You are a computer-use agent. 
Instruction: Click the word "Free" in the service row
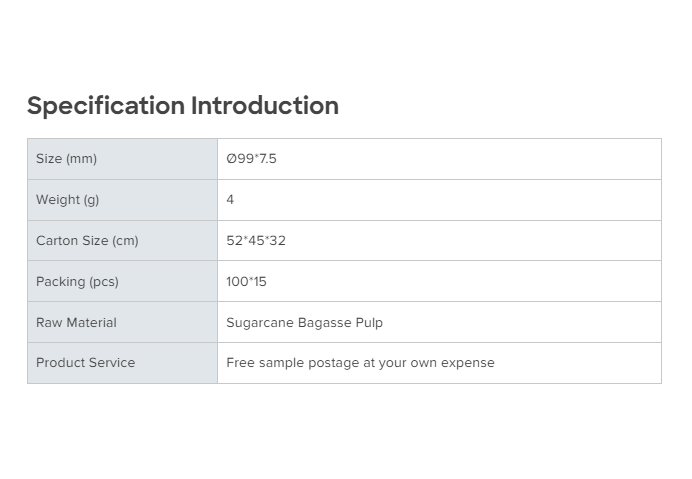tap(240, 363)
